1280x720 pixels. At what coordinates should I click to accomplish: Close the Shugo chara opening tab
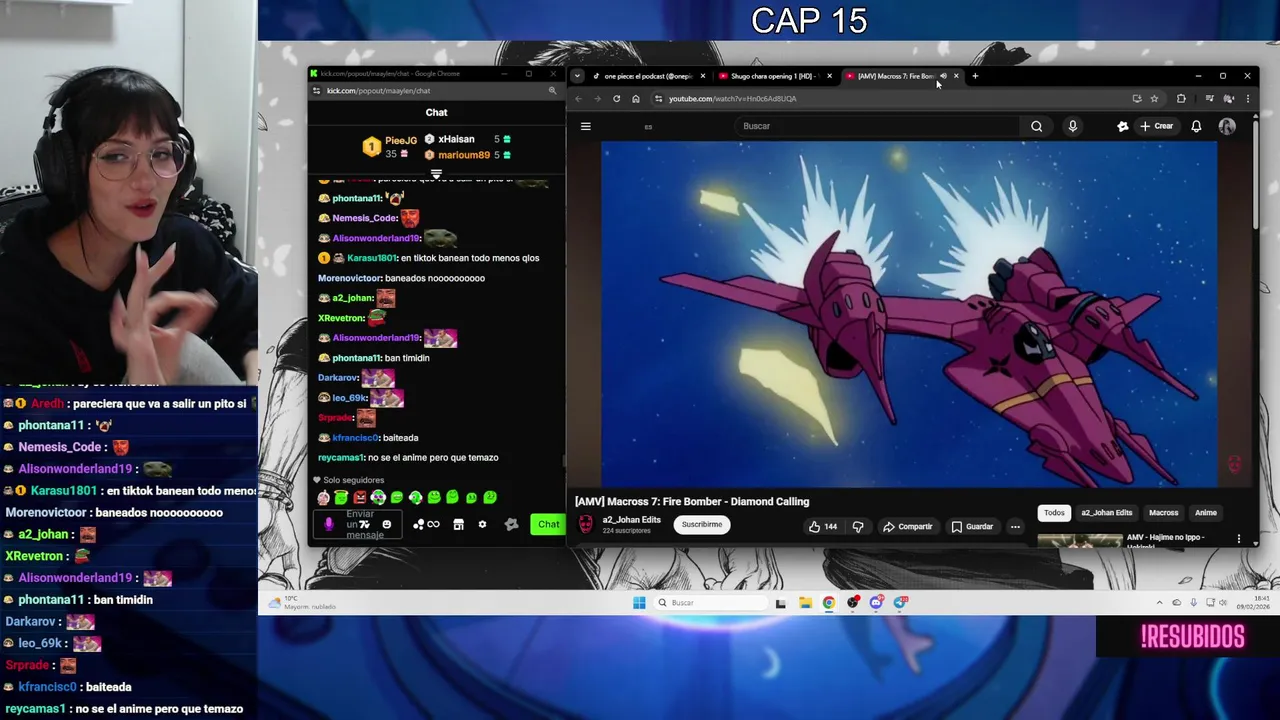tap(829, 76)
